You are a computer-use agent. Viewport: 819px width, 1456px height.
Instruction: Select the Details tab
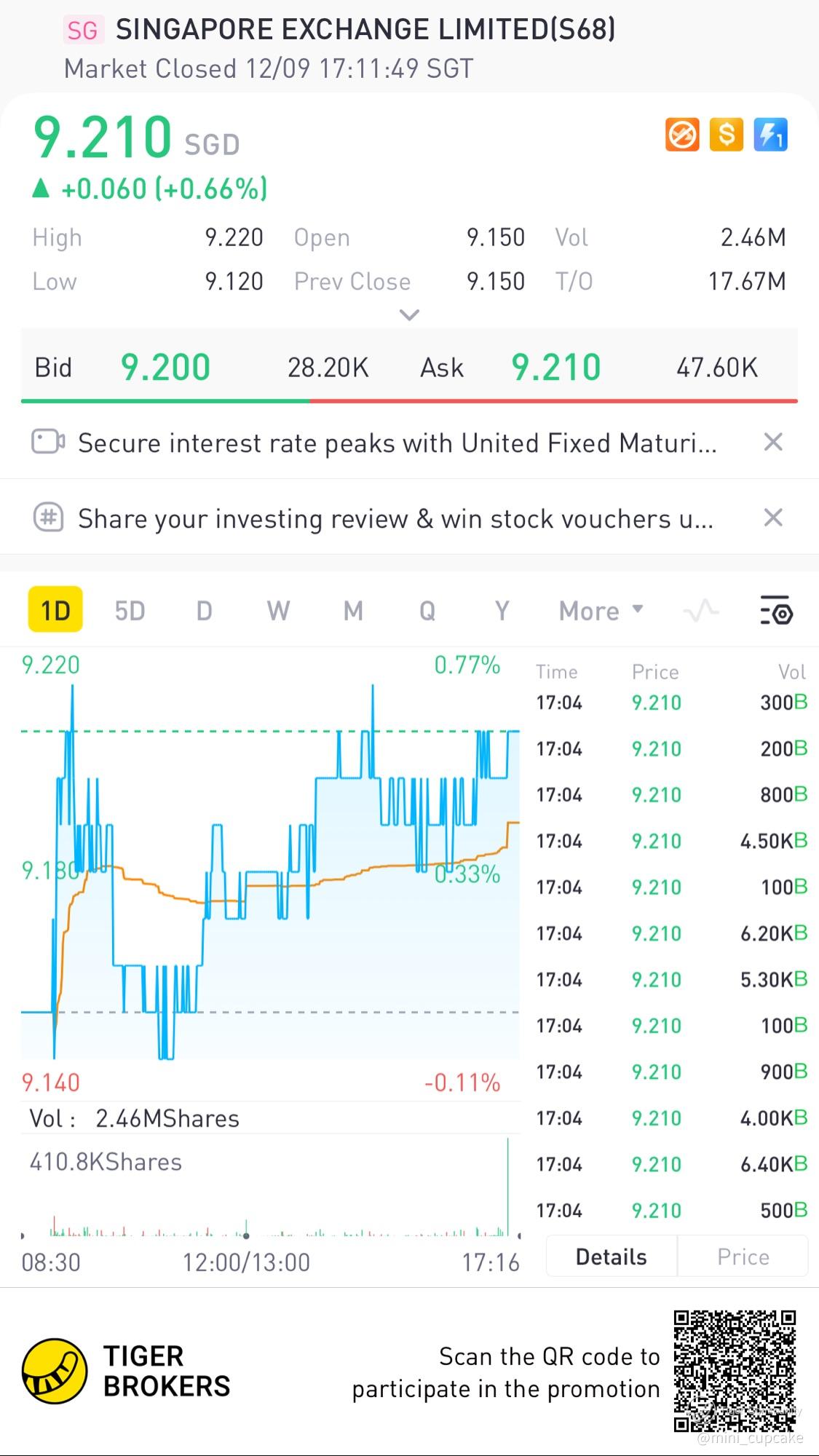[611, 1257]
